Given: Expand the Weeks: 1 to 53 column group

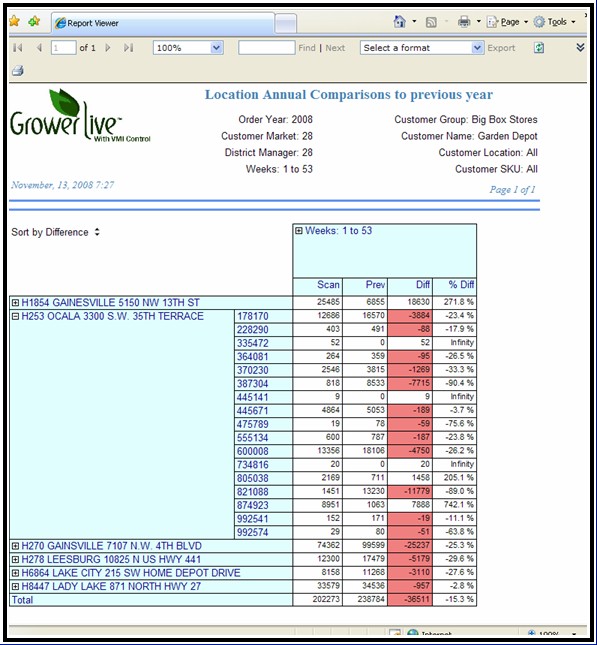Looking at the screenshot, I should (299, 231).
